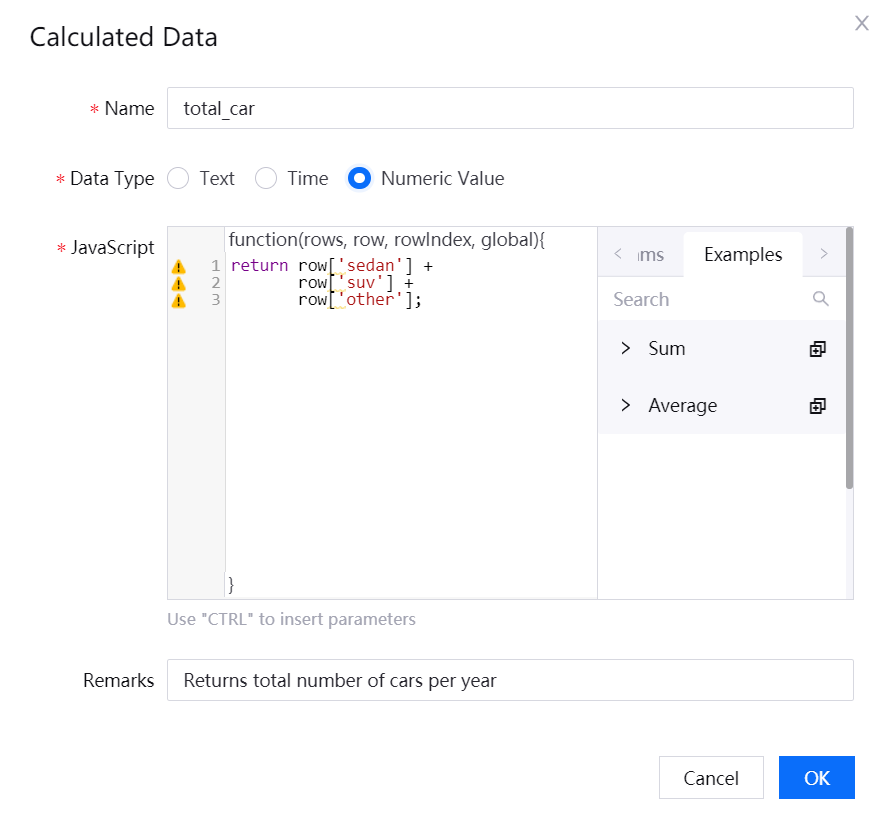Screen dimensions: 883x813
Task: Insert the Average example using its copy icon
Action: 817,406
